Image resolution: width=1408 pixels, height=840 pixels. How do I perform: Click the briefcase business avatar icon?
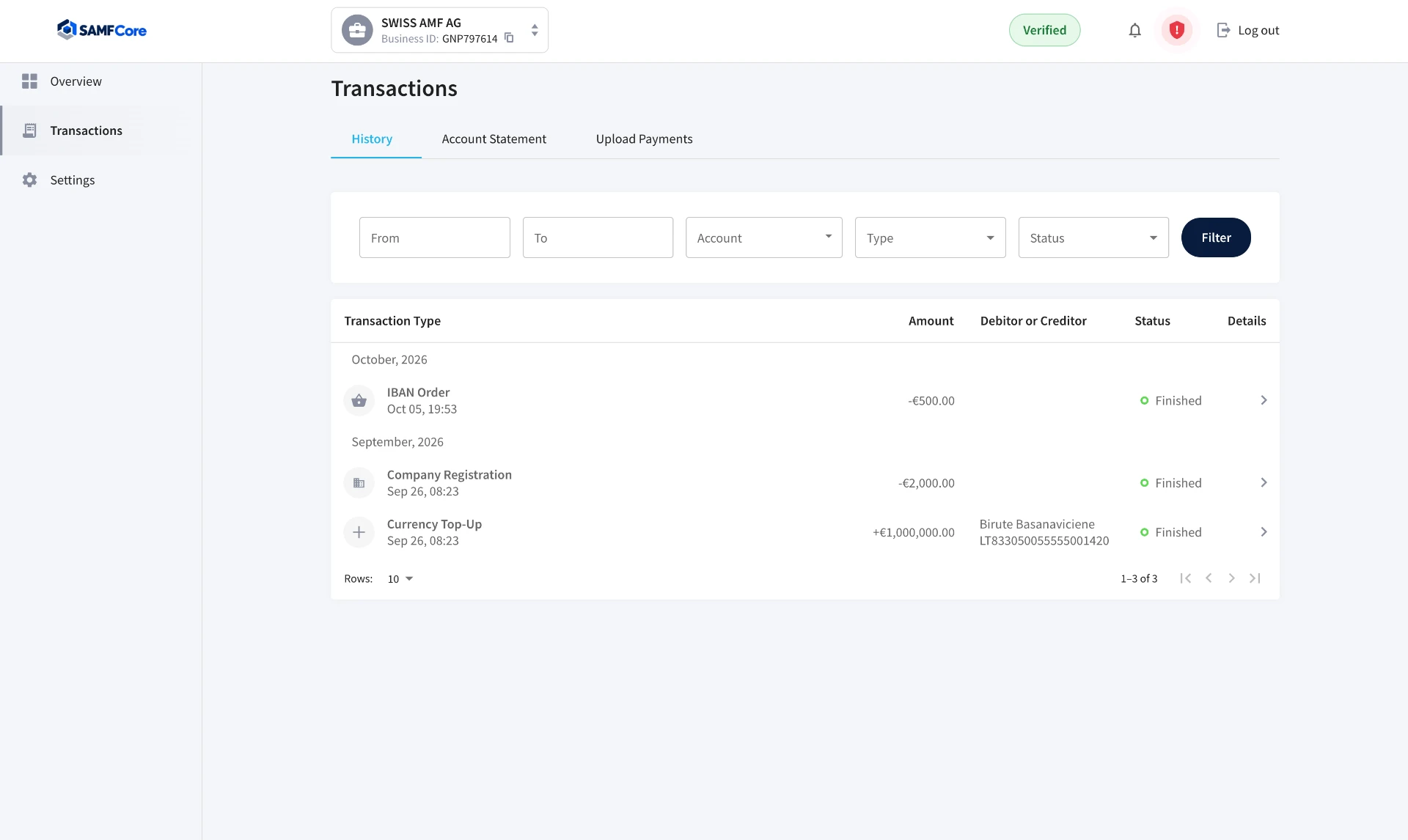point(357,30)
